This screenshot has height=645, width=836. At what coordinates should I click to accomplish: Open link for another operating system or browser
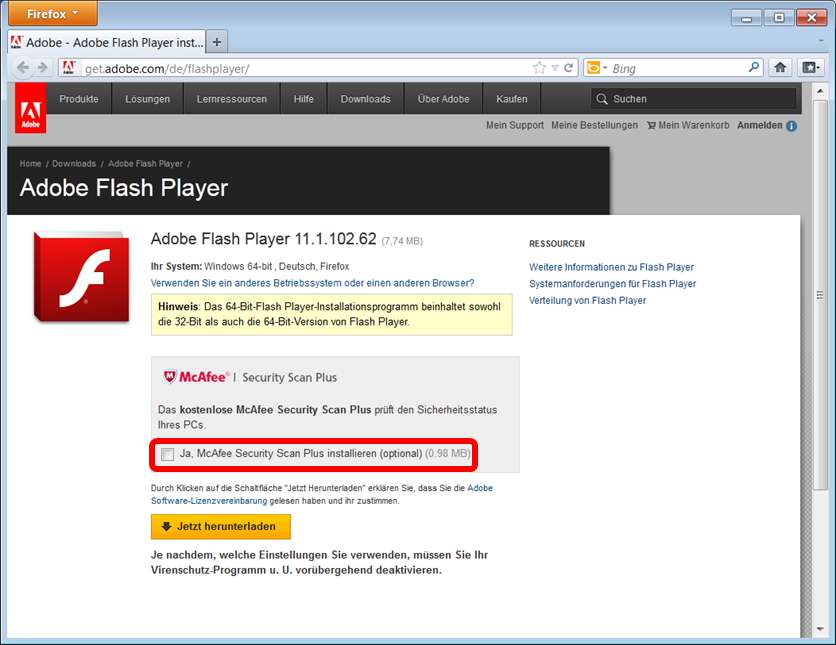[x=312, y=283]
